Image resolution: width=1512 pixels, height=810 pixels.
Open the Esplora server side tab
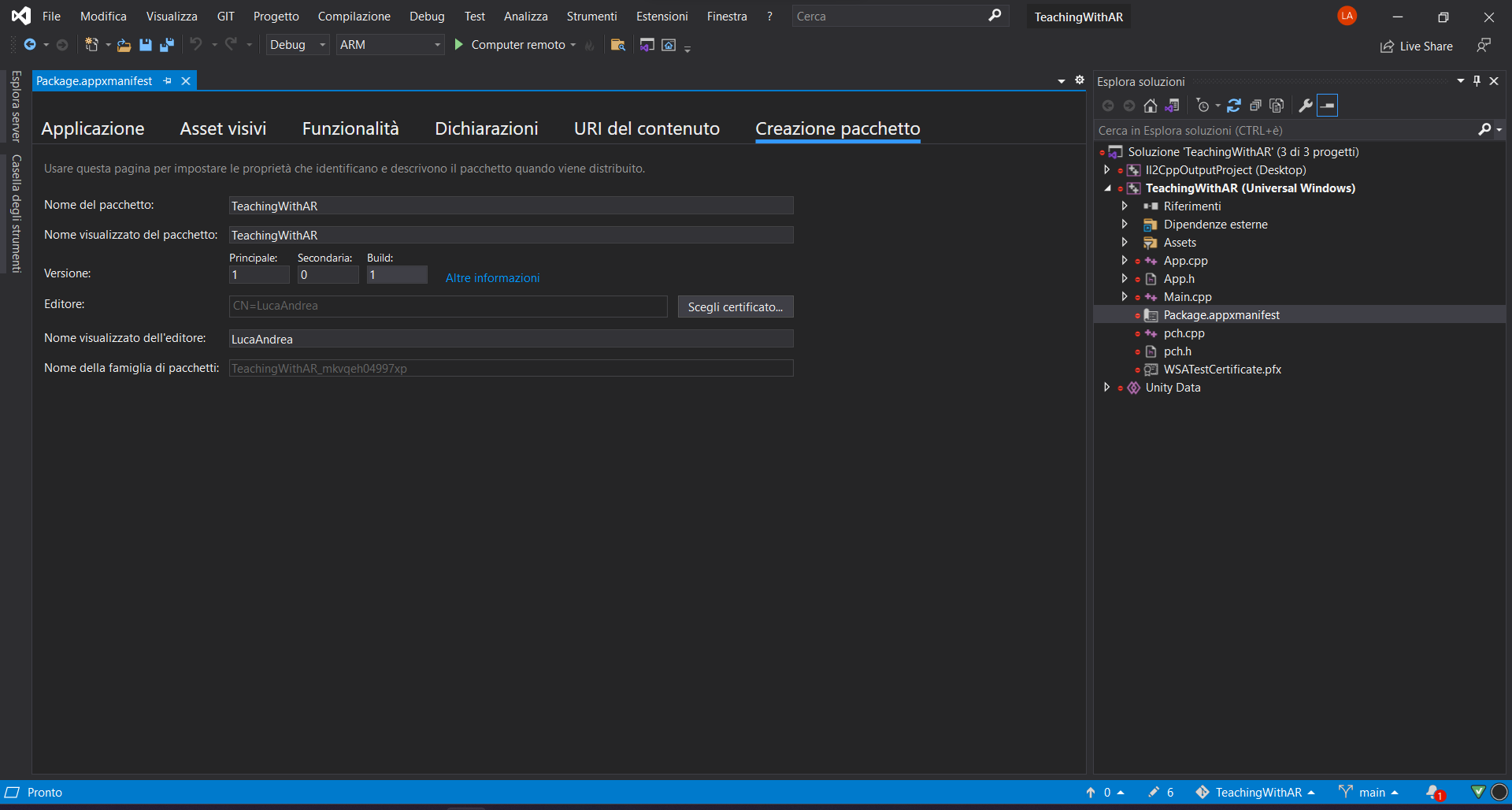pos(15,106)
